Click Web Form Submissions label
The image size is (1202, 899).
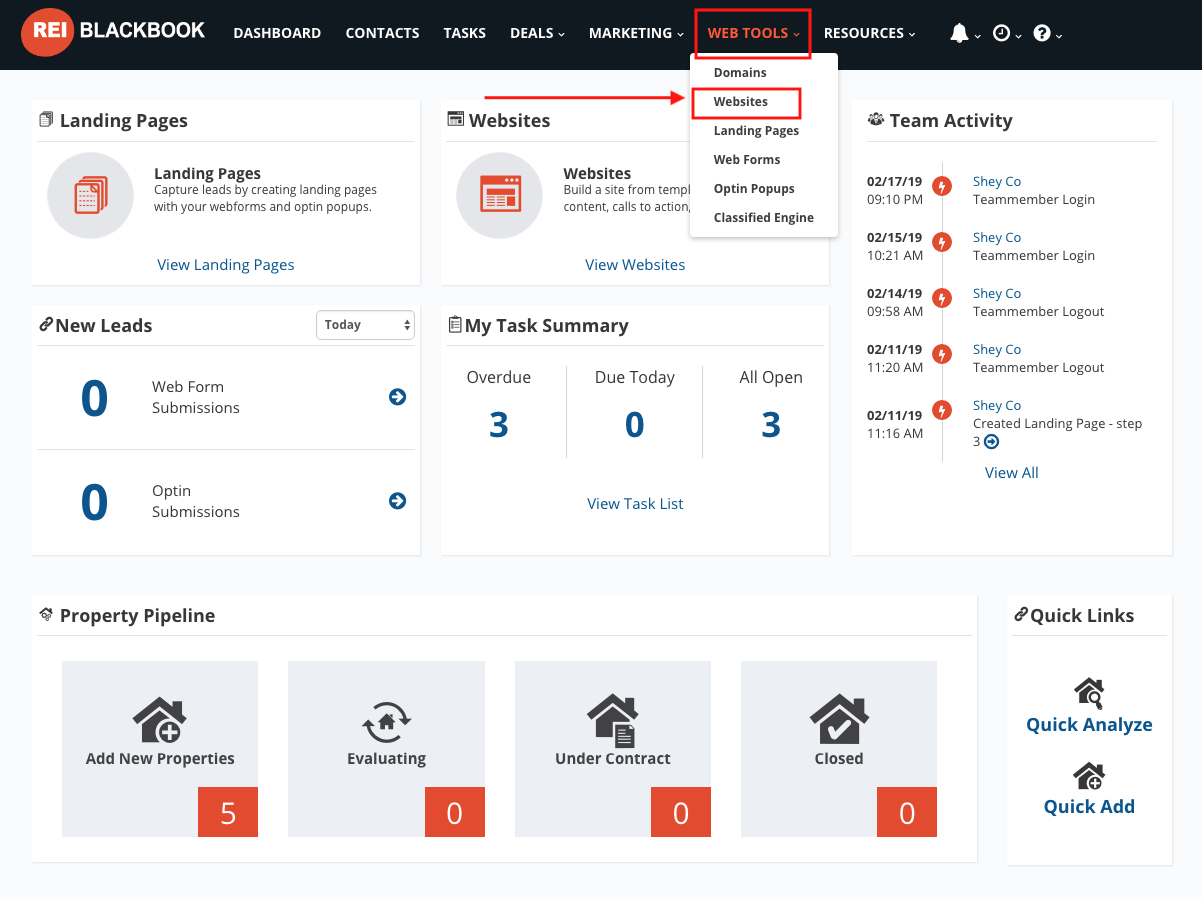(196, 397)
